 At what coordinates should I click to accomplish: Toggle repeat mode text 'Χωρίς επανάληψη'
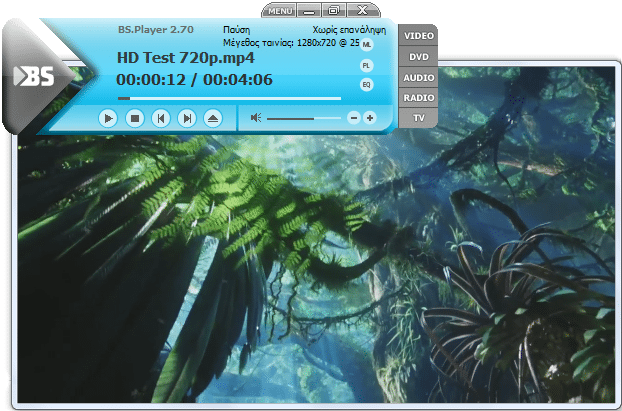tap(349, 30)
